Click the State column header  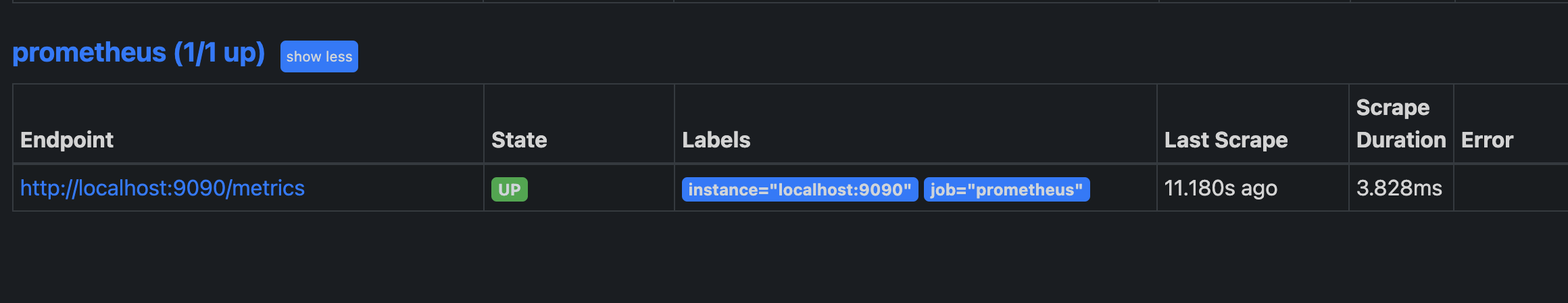click(519, 140)
